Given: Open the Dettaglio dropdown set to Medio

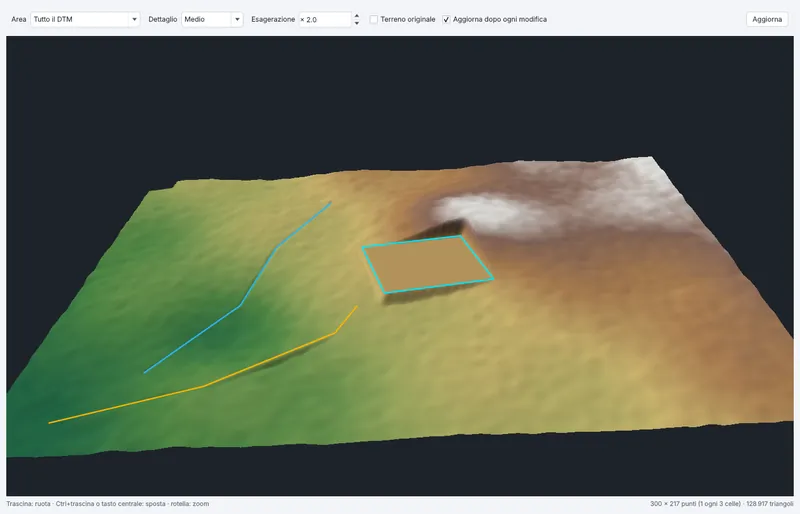Looking at the screenshot, I should 212,19.
